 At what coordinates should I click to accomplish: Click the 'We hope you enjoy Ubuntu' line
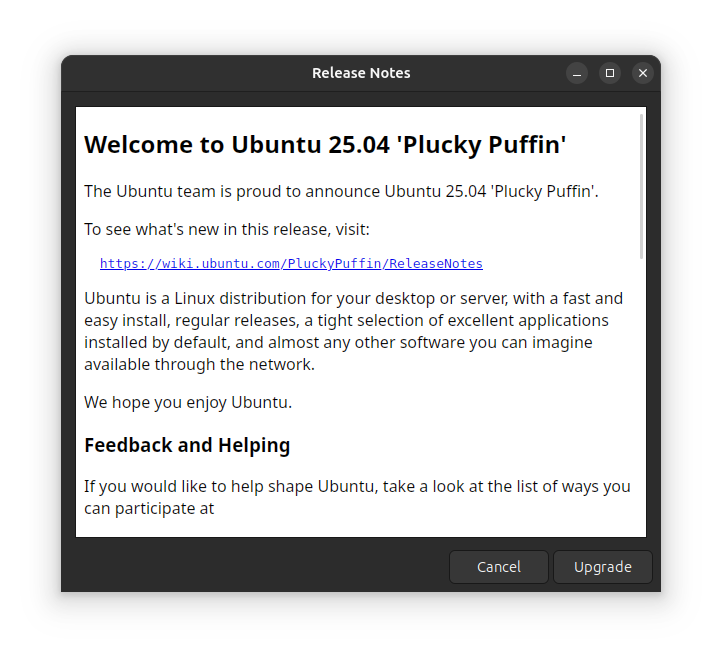point(188,403)
